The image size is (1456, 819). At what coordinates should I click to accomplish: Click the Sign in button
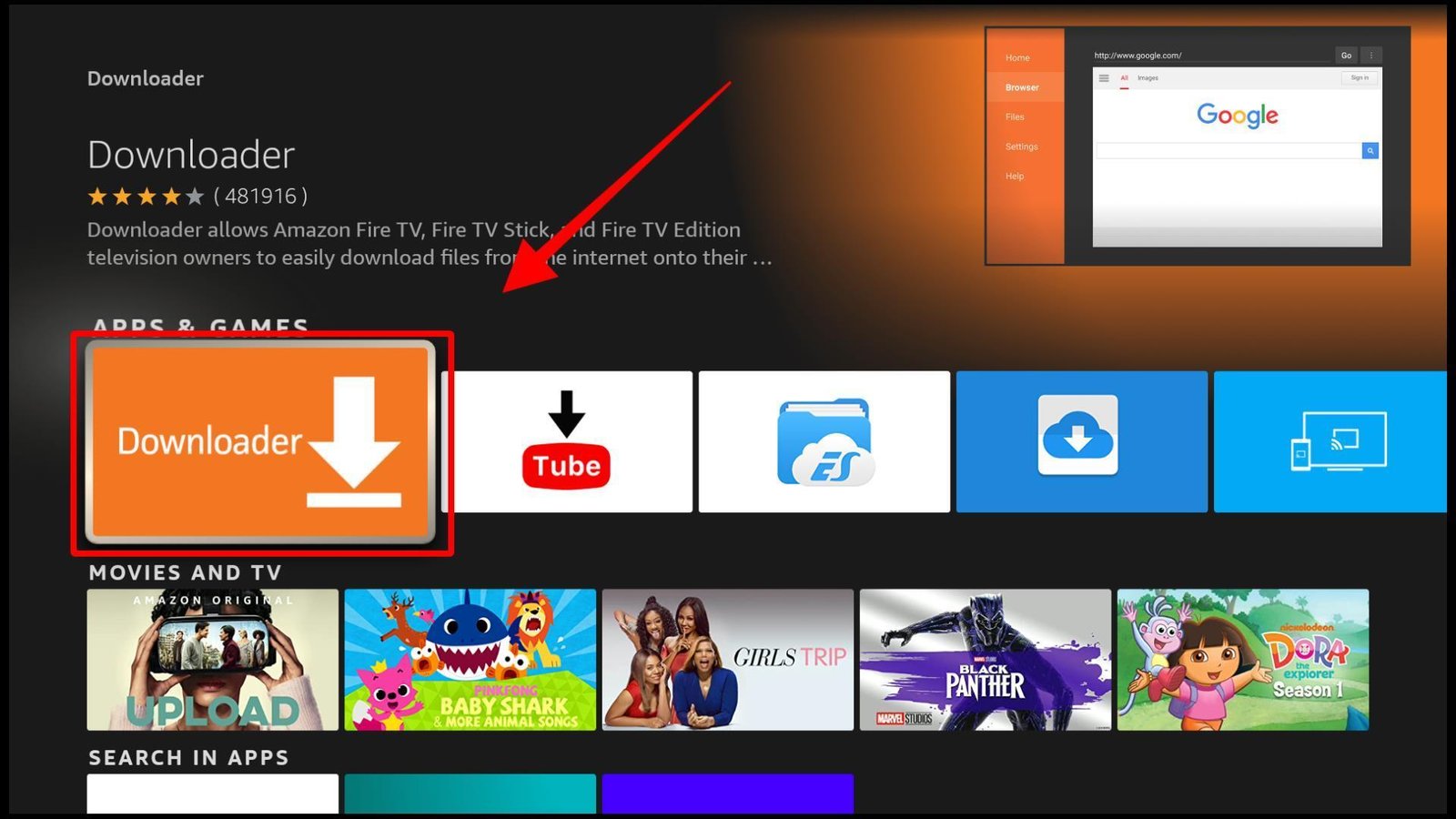1359,78
